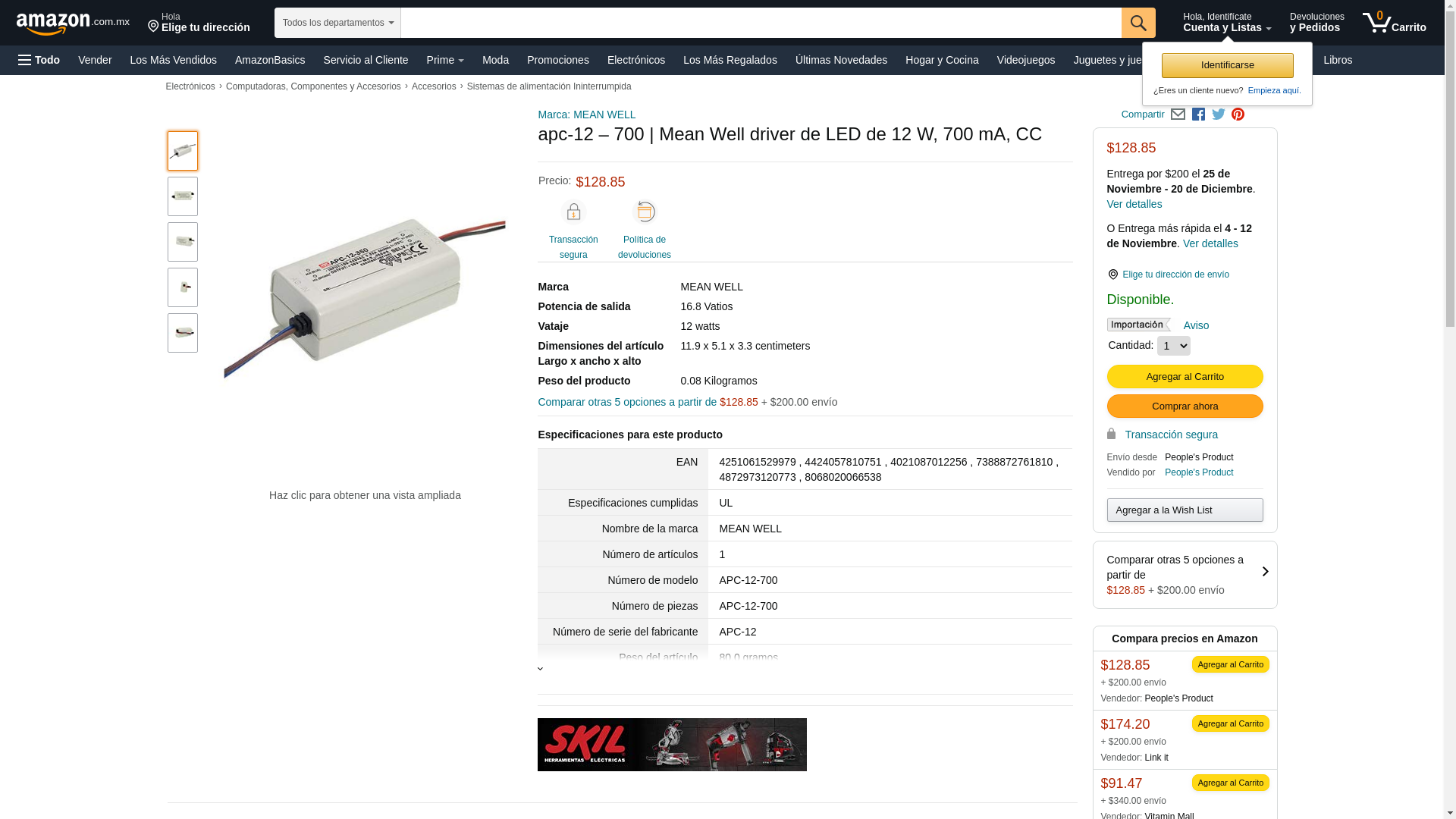This screenshot has width=1456, height=819.
Task: Expand the Prime menu dropdown
Action: coord(445,60)
